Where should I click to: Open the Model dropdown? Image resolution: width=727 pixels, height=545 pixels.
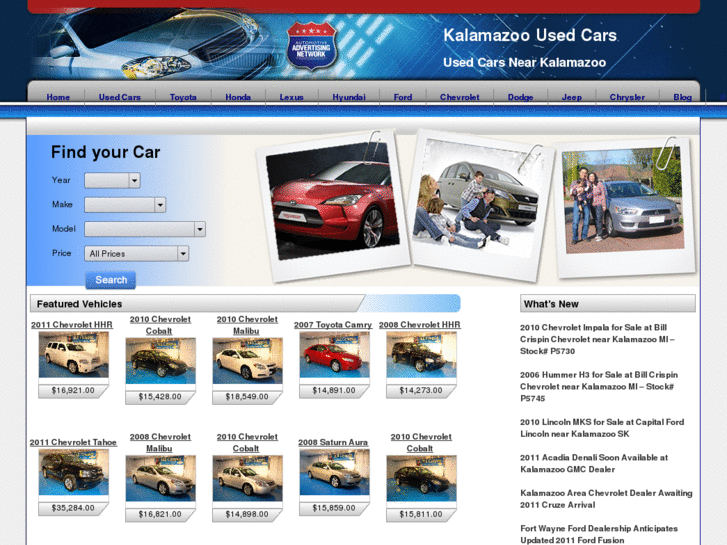pos(145,229)
